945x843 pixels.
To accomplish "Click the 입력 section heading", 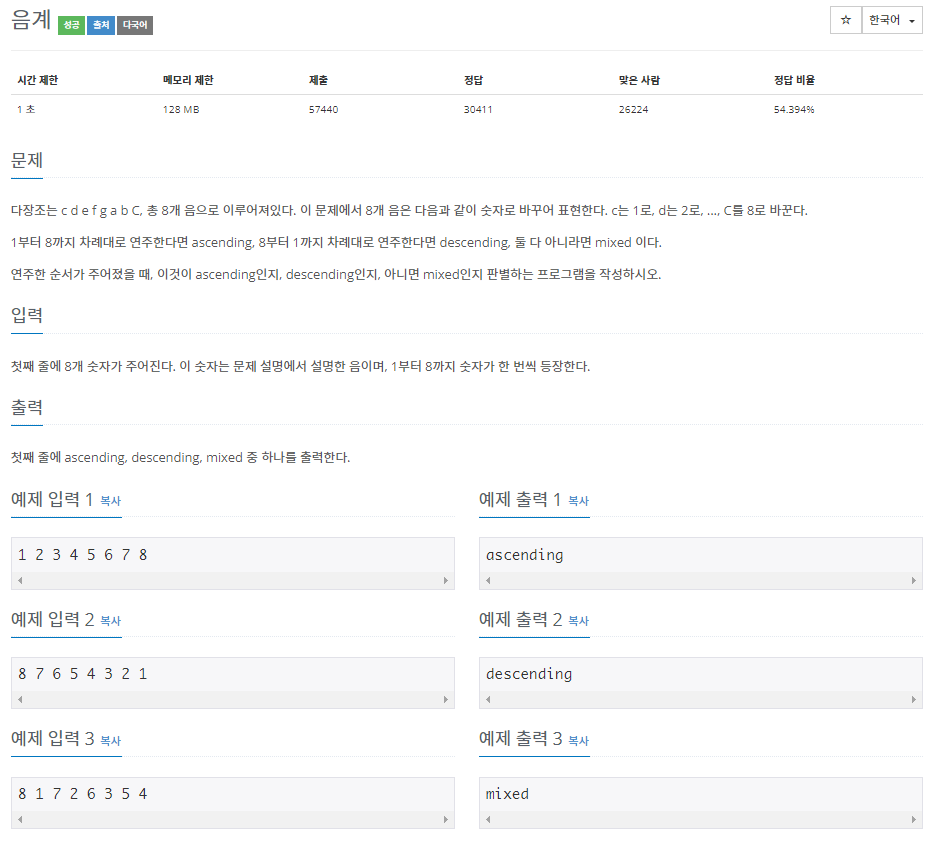I will click(x=27, y=315).
